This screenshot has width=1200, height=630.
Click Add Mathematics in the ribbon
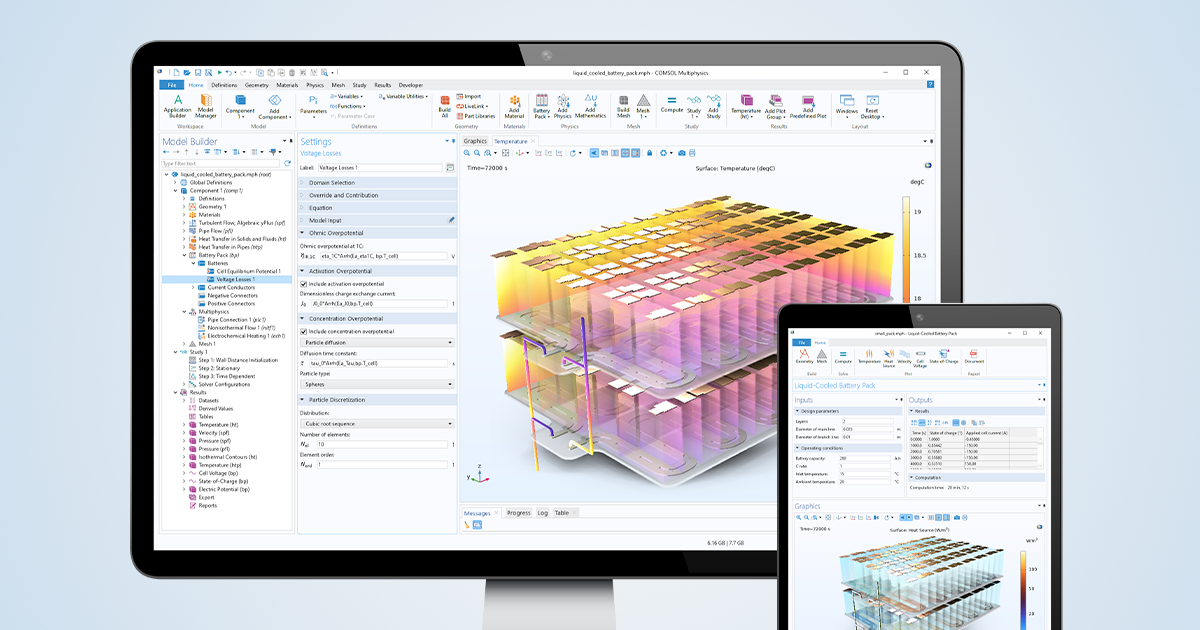pos(590,106)
